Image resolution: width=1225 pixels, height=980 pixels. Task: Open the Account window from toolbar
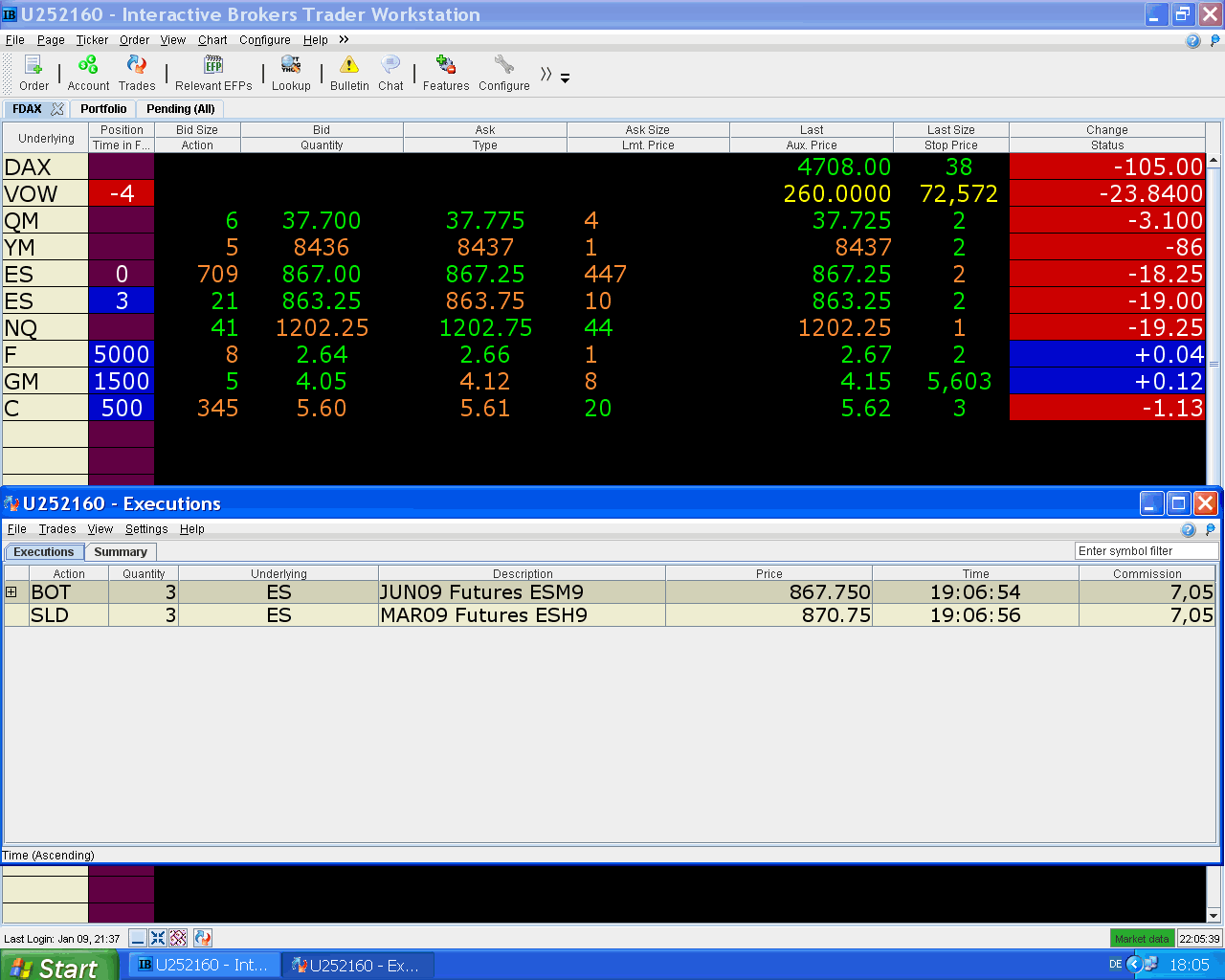(x=88, y=73)
